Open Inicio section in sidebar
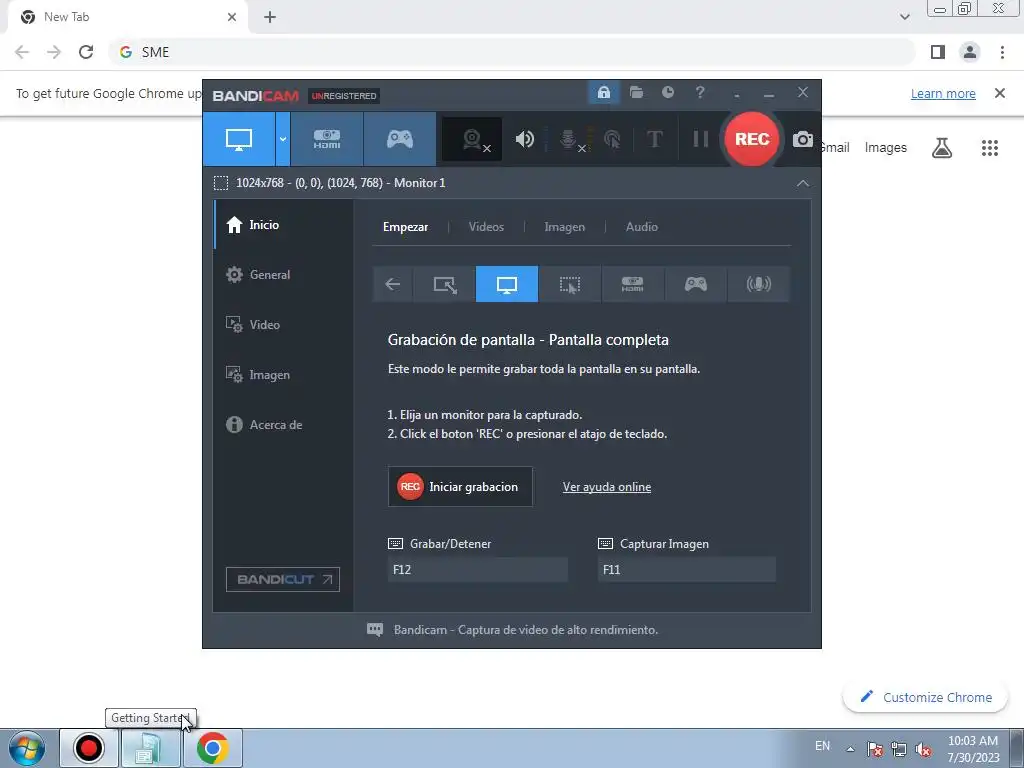The height and width of the screenshot is (768, 1024). click(x=283, y=225)
